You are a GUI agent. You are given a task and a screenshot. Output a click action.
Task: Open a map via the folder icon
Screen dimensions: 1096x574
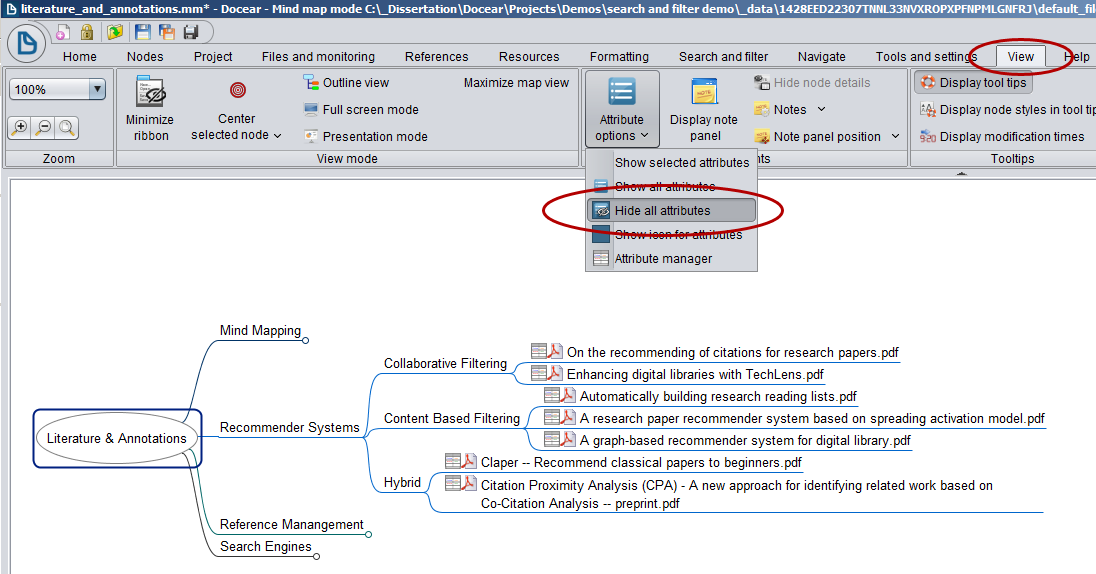tap(115, 32)
